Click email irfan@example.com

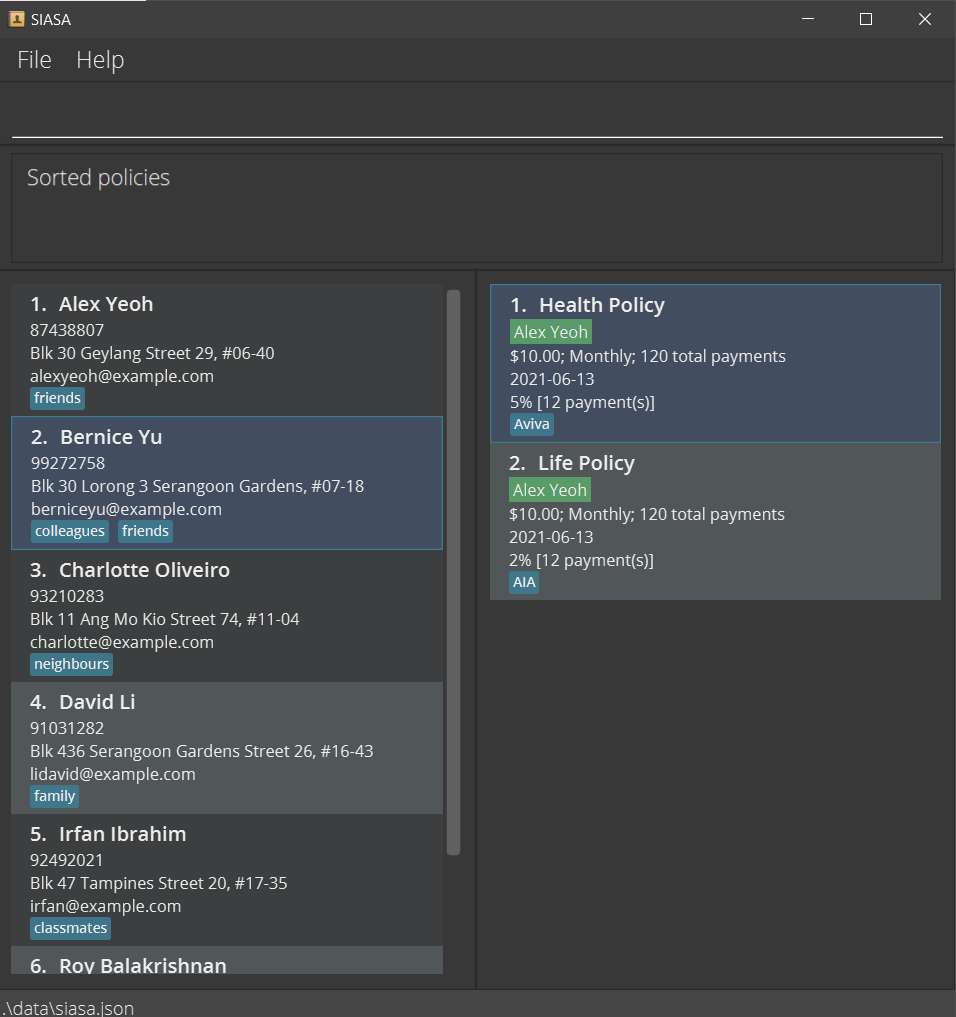click(x=106, y=906)
